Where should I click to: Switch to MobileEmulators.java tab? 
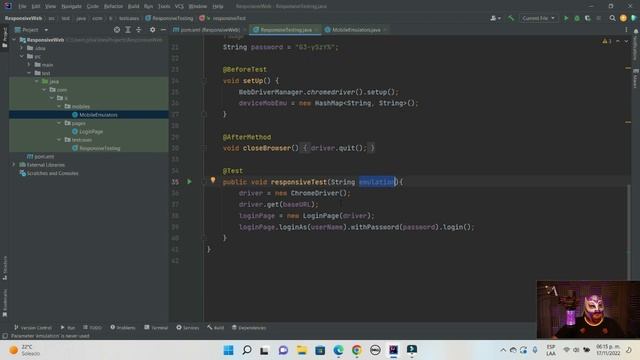pyautogui.click(x=356, y=30)
